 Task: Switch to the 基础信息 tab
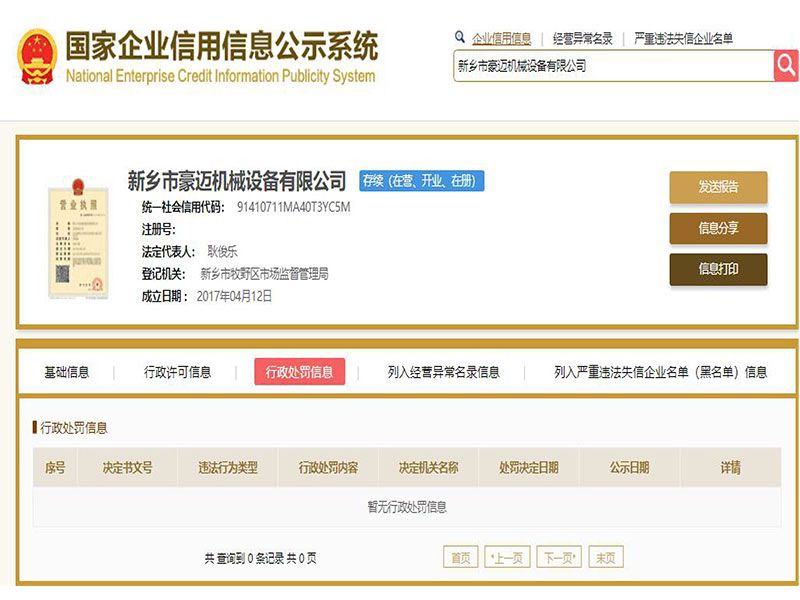pos(67,372)
